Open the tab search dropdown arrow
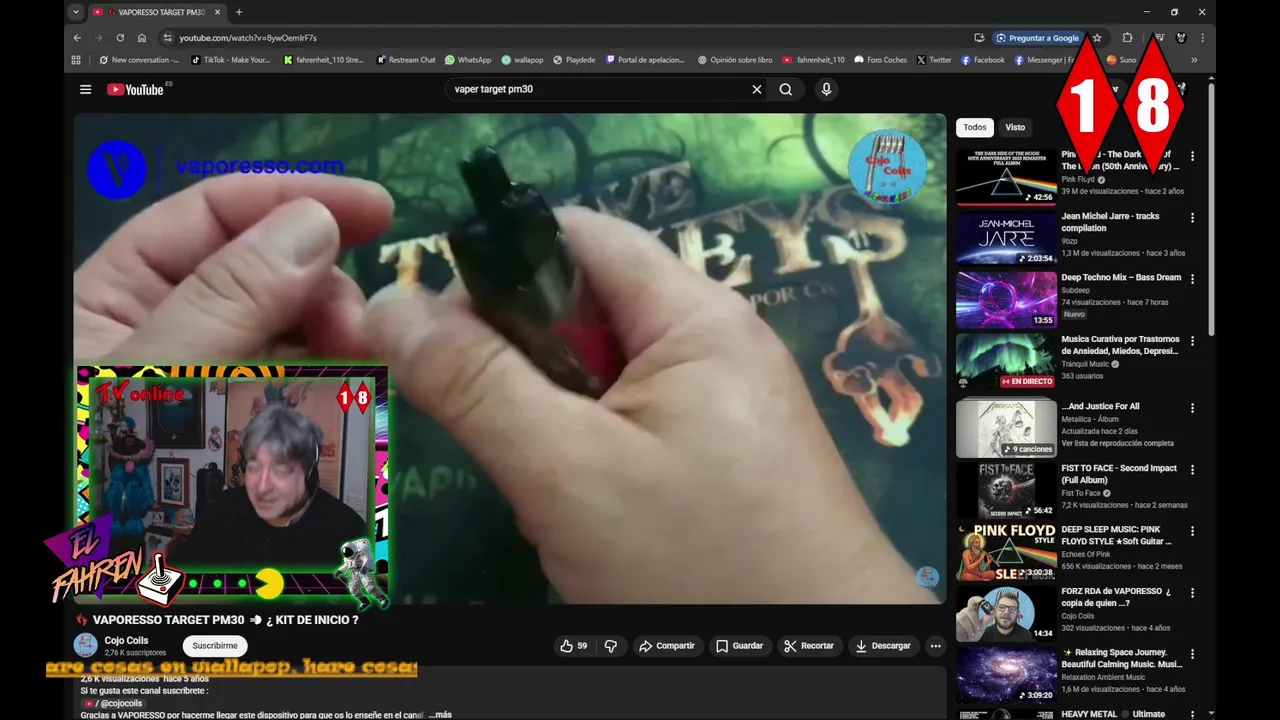The image size is (1280, 720). (76, 12)
